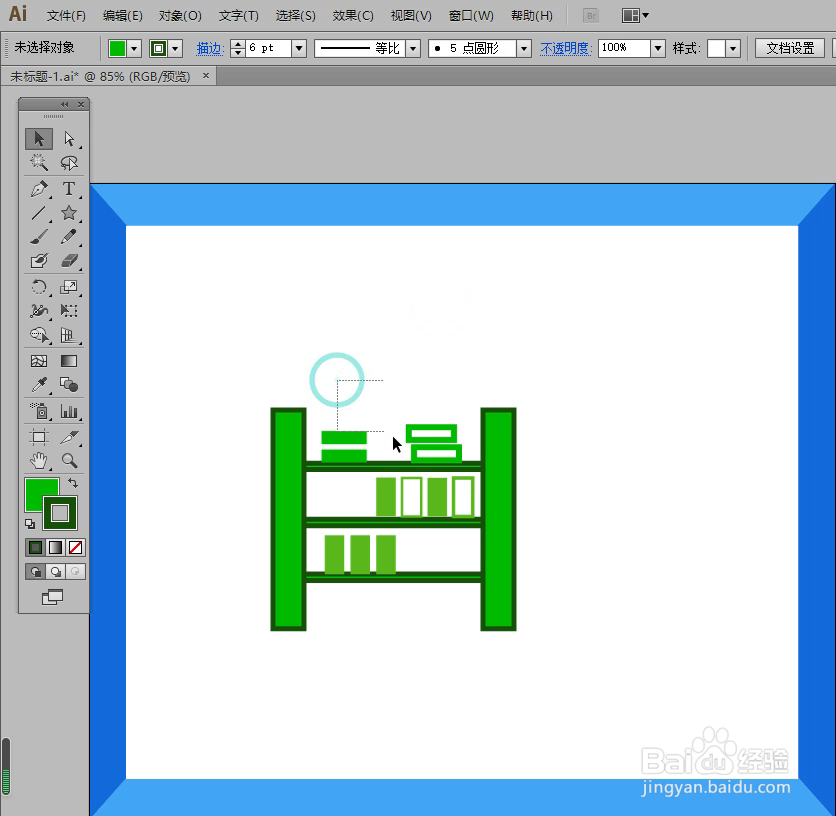Screen dimensions: 836x816
Task: Enable Draw Behind mode
Action: click(x=55, y=572)
